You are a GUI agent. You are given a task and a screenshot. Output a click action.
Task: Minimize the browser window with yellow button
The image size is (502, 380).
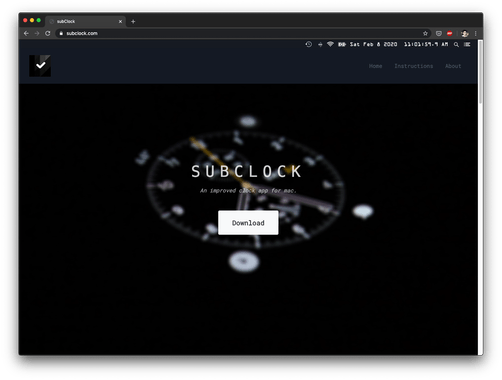point(32,20)
